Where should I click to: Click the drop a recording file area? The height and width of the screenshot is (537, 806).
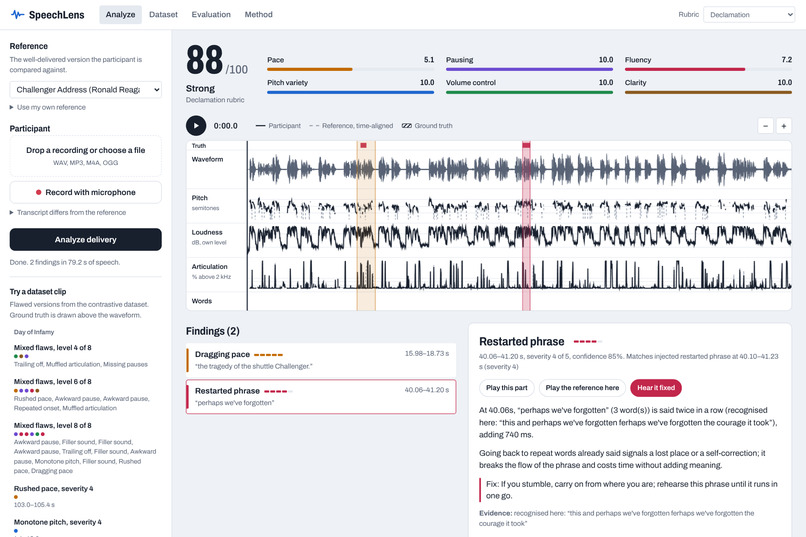click(85, 156)
